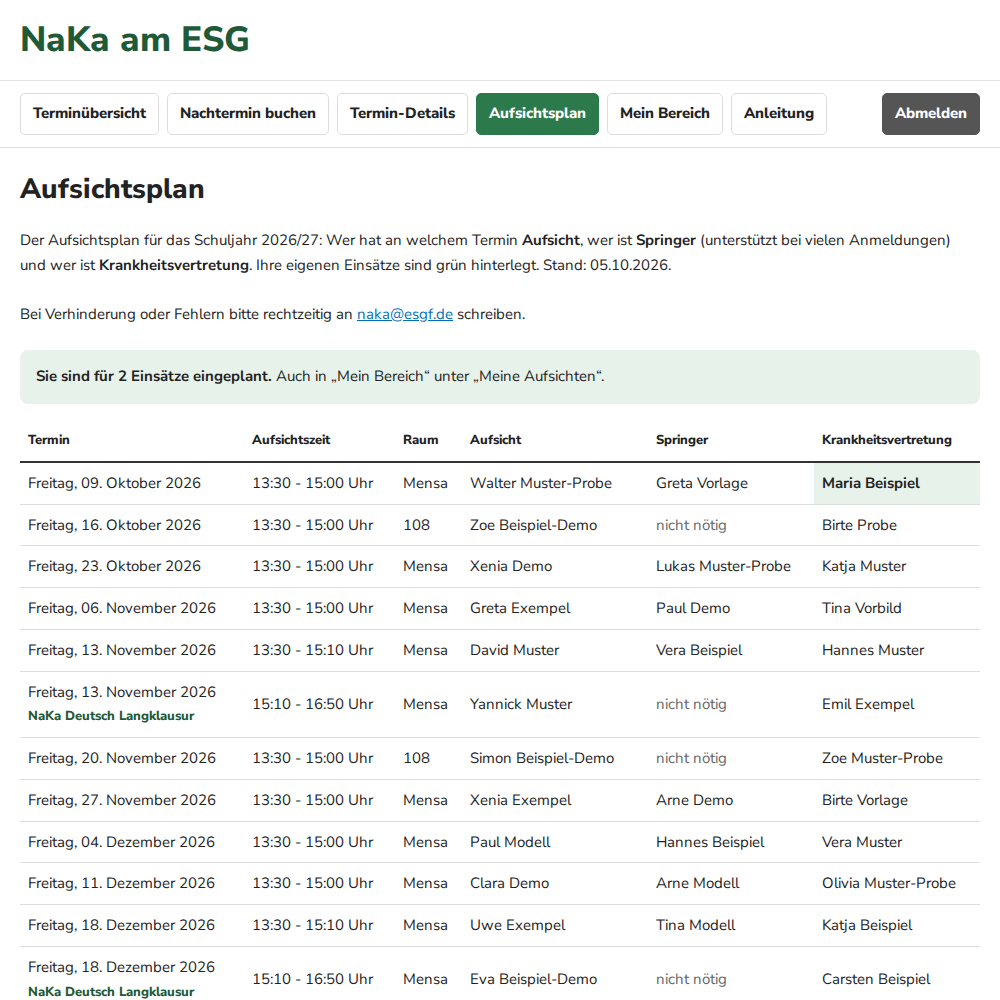The height and width of the screenshot is (1000, 1000).
Task: Click the Abmelden button
Action: click(x=930, y=114)
